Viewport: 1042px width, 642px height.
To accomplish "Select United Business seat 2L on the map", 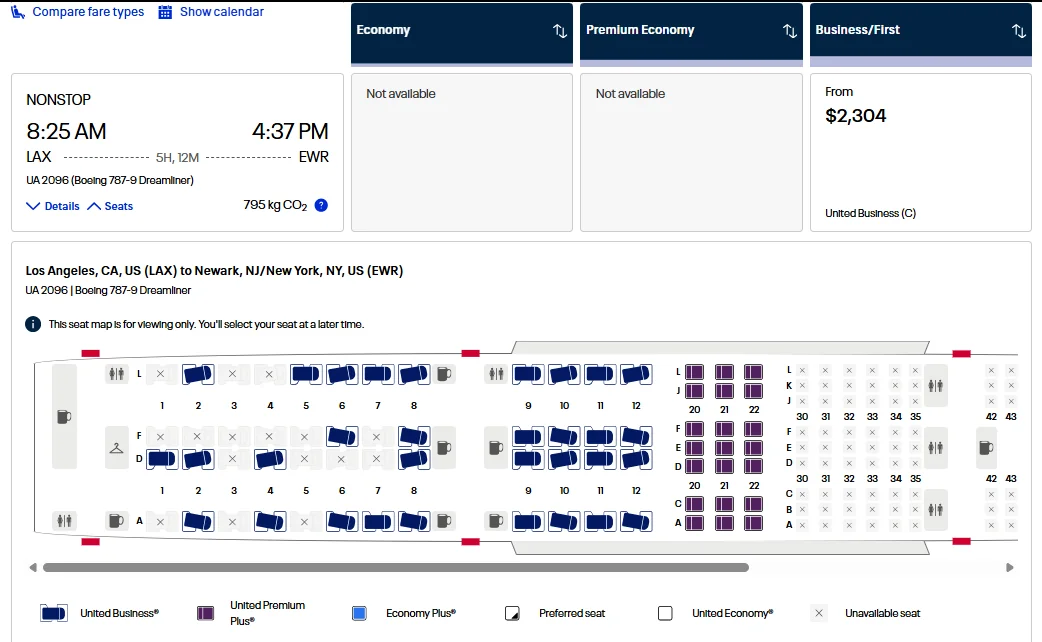I will [x=198, y=374].
